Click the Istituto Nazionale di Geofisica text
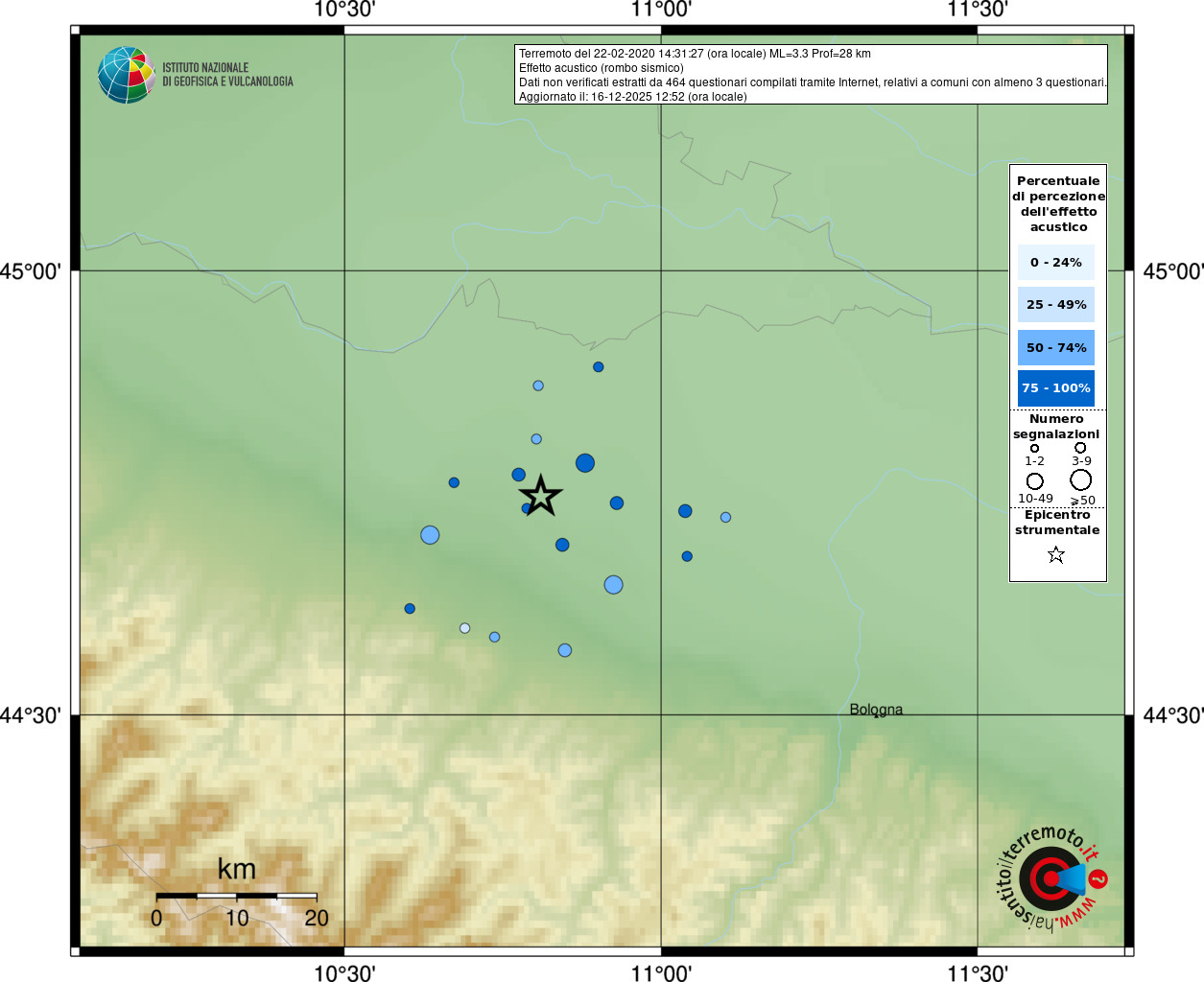The image size is (1204, 982). [x=227, y=75]
